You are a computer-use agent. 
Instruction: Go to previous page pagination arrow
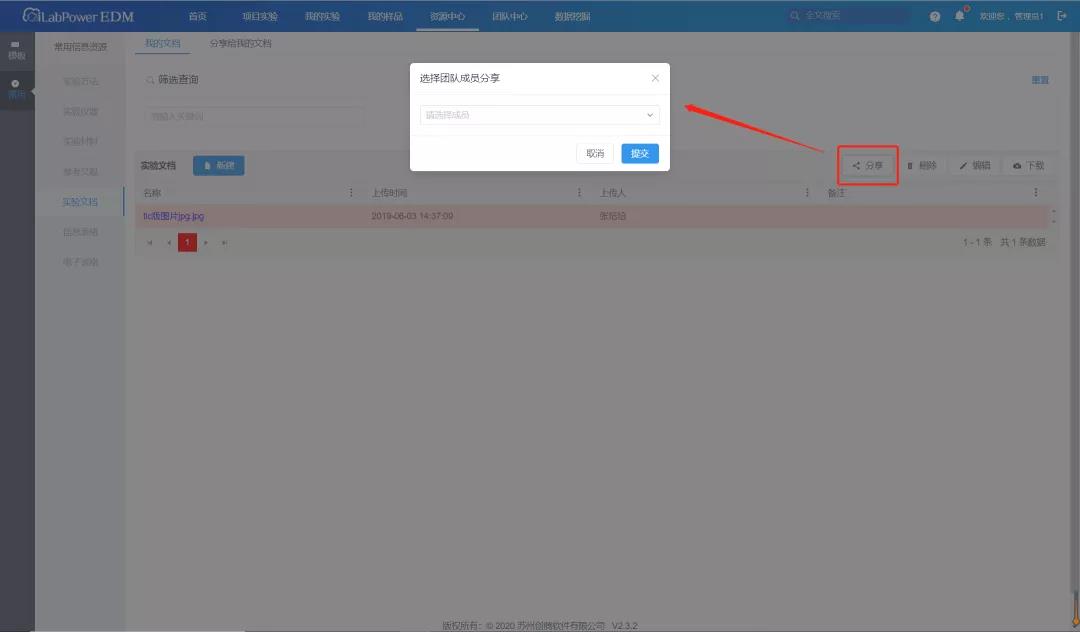[x=169, y=242]
